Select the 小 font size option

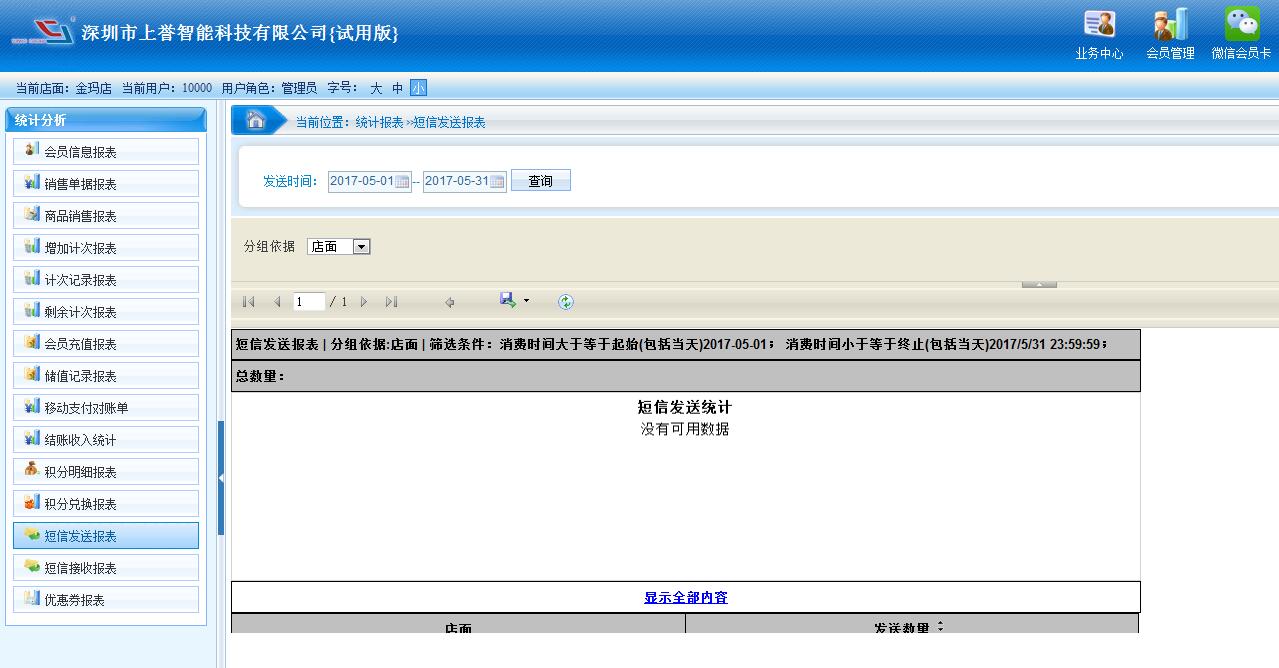coord(418,88)
